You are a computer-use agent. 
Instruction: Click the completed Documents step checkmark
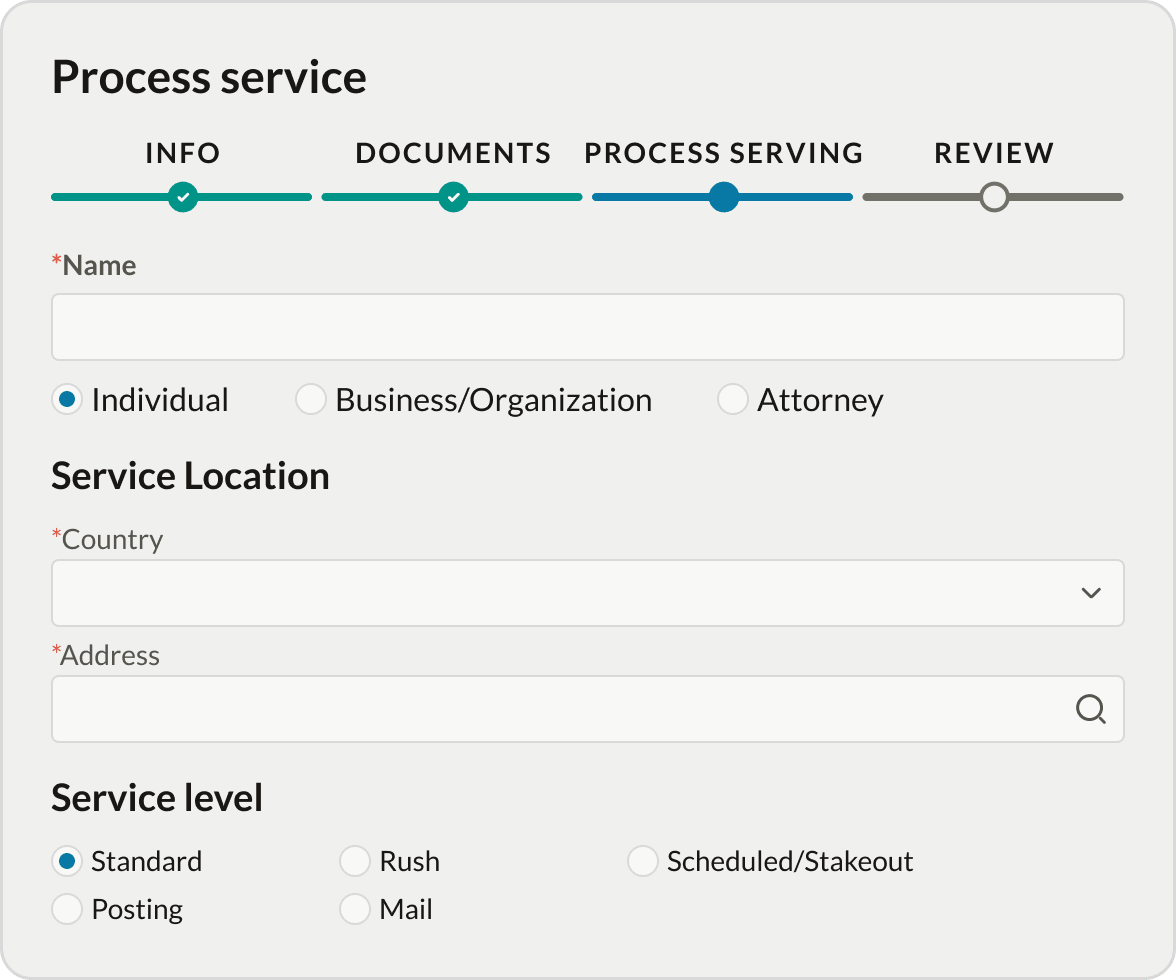tap(454, 197)
